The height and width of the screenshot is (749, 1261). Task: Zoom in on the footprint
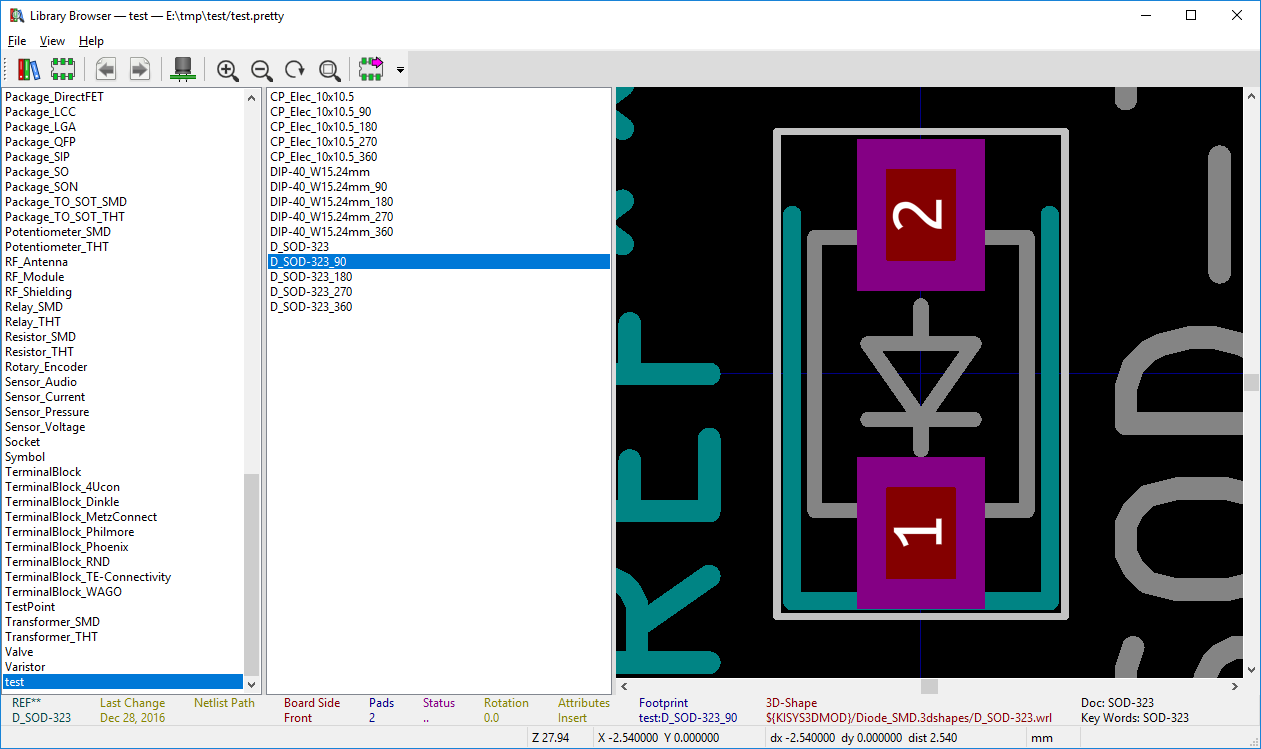[x=227, y=69]
